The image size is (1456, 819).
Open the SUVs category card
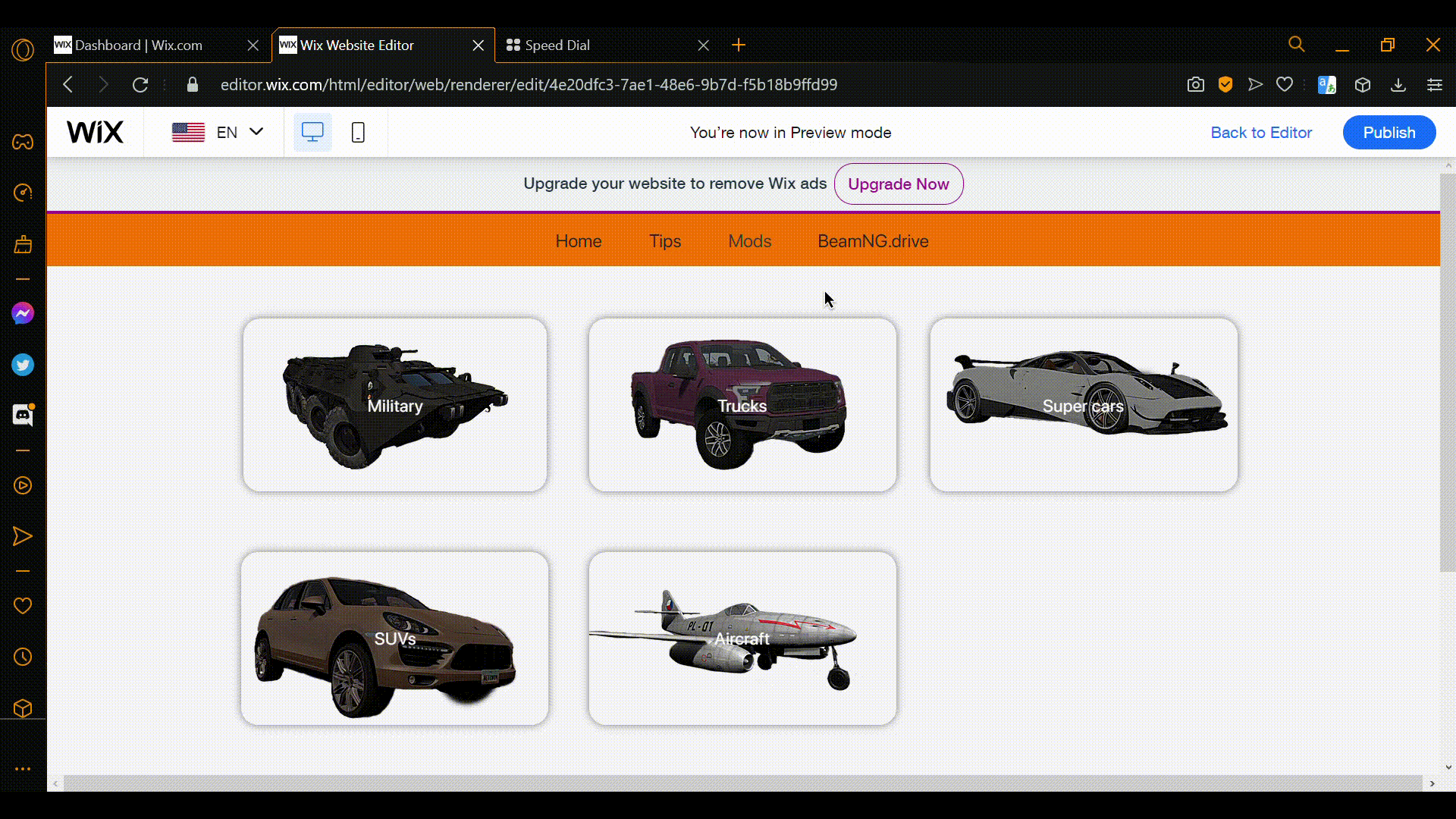point(395,639)
